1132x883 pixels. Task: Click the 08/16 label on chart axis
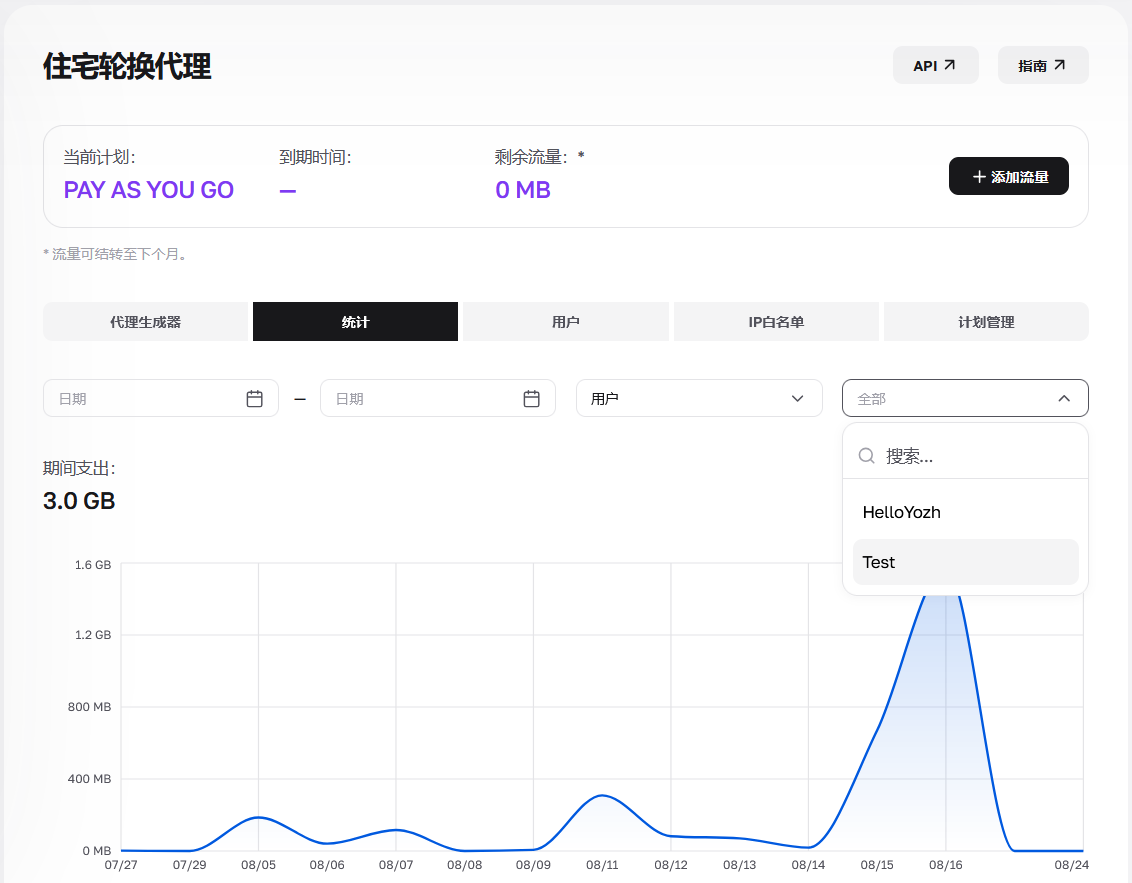pos(946,865)
